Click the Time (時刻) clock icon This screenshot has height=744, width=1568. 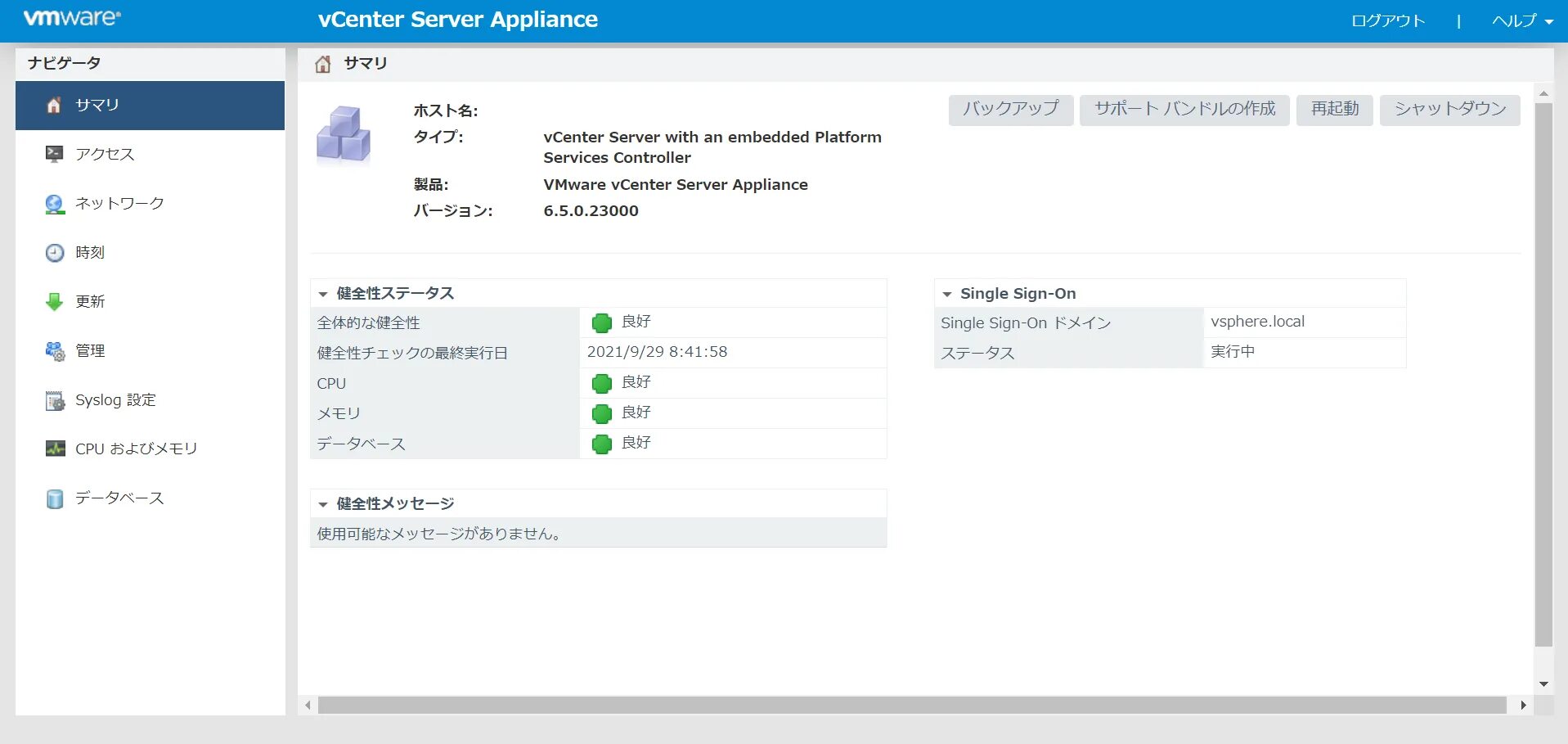tap(54, 253)
